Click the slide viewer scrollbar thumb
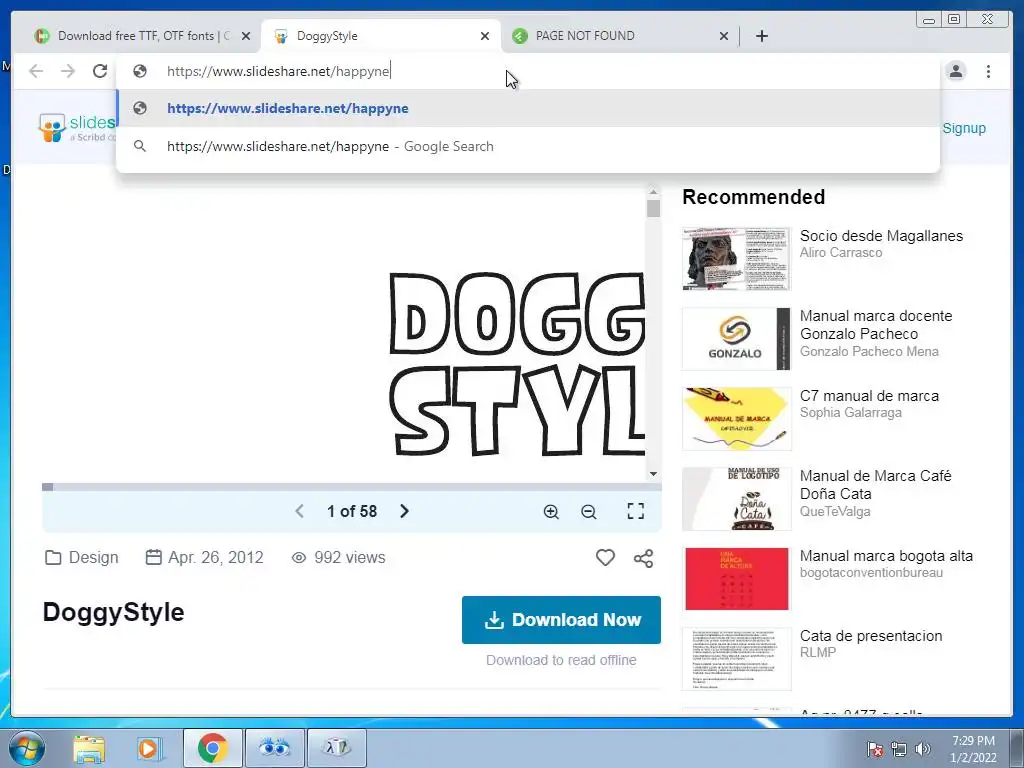Image resolution: width=1024 pixels, height=768 pixels. [x=653, y=208]
